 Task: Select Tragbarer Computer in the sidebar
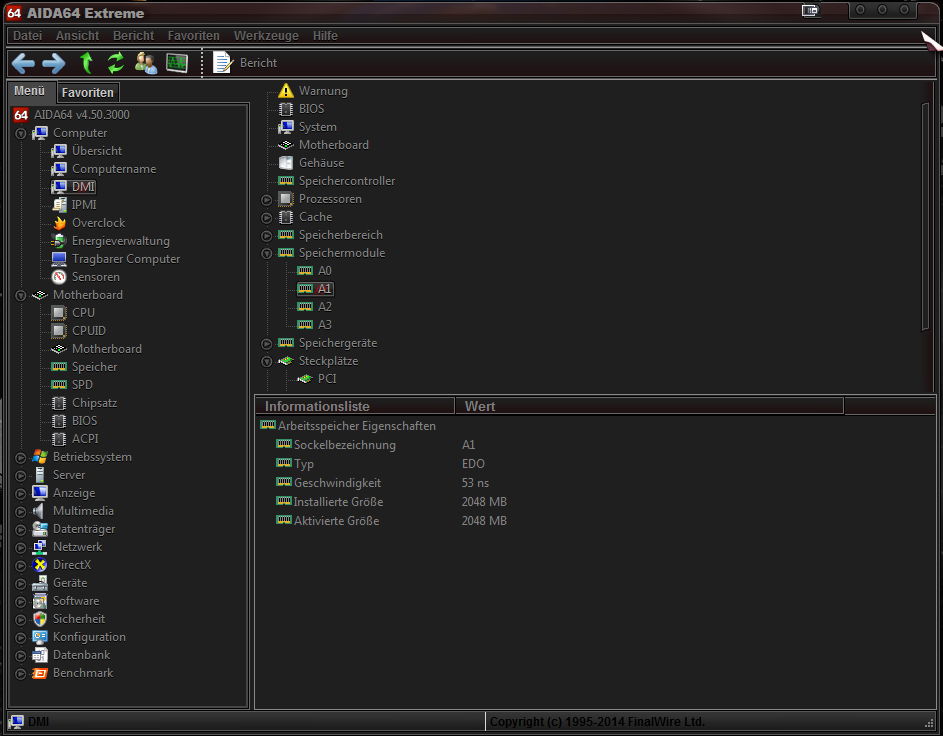pyautogui.click(x=126, y=259)
